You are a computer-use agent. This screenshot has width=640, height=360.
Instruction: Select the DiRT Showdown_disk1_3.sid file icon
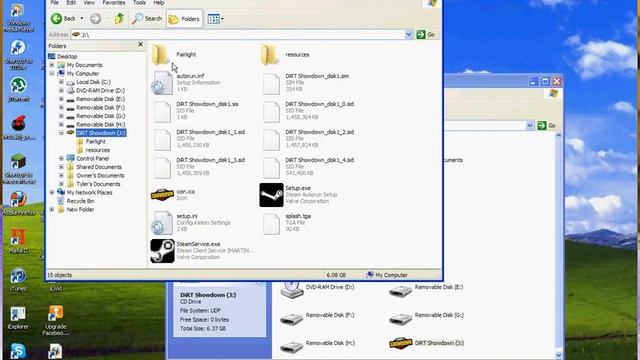pos(162,167)
